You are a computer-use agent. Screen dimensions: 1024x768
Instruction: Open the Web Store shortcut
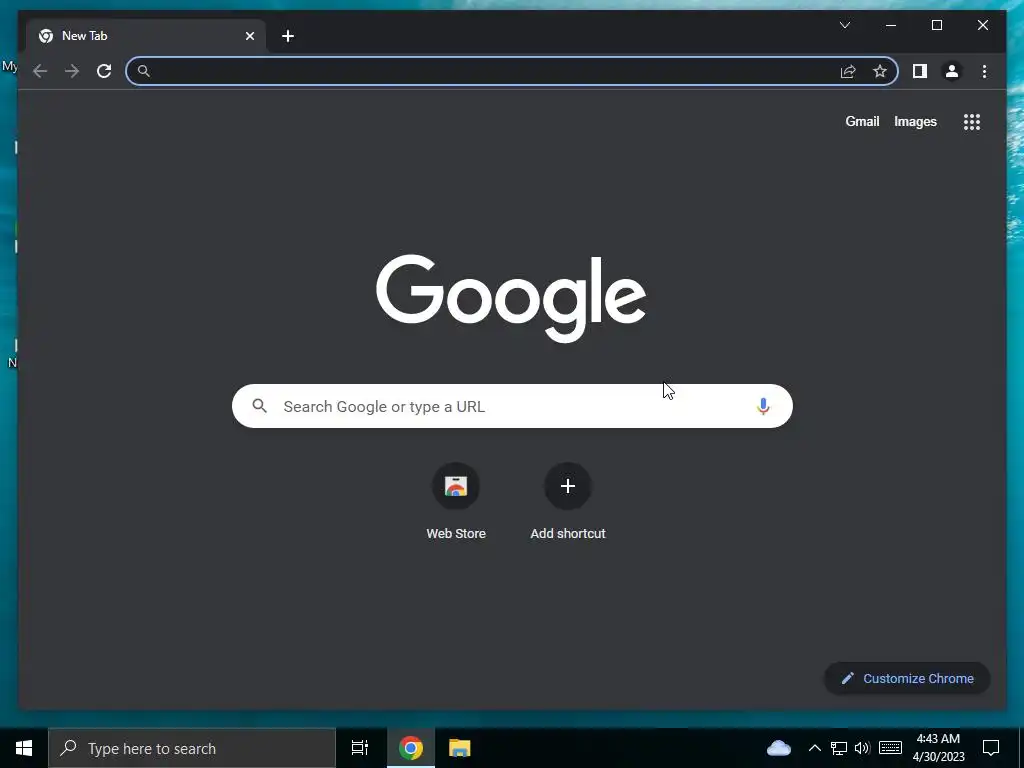tap(456, 502)
